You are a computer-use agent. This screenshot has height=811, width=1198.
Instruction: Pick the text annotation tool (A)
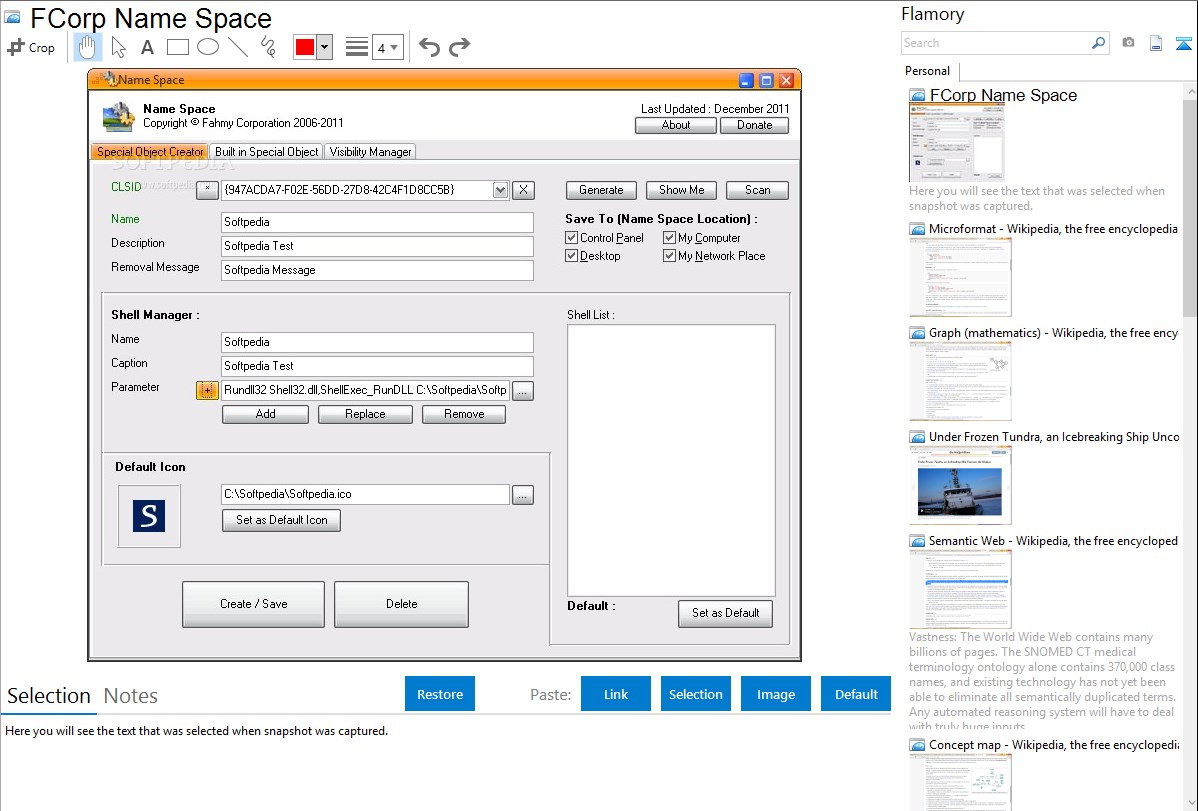pos(147,47)
